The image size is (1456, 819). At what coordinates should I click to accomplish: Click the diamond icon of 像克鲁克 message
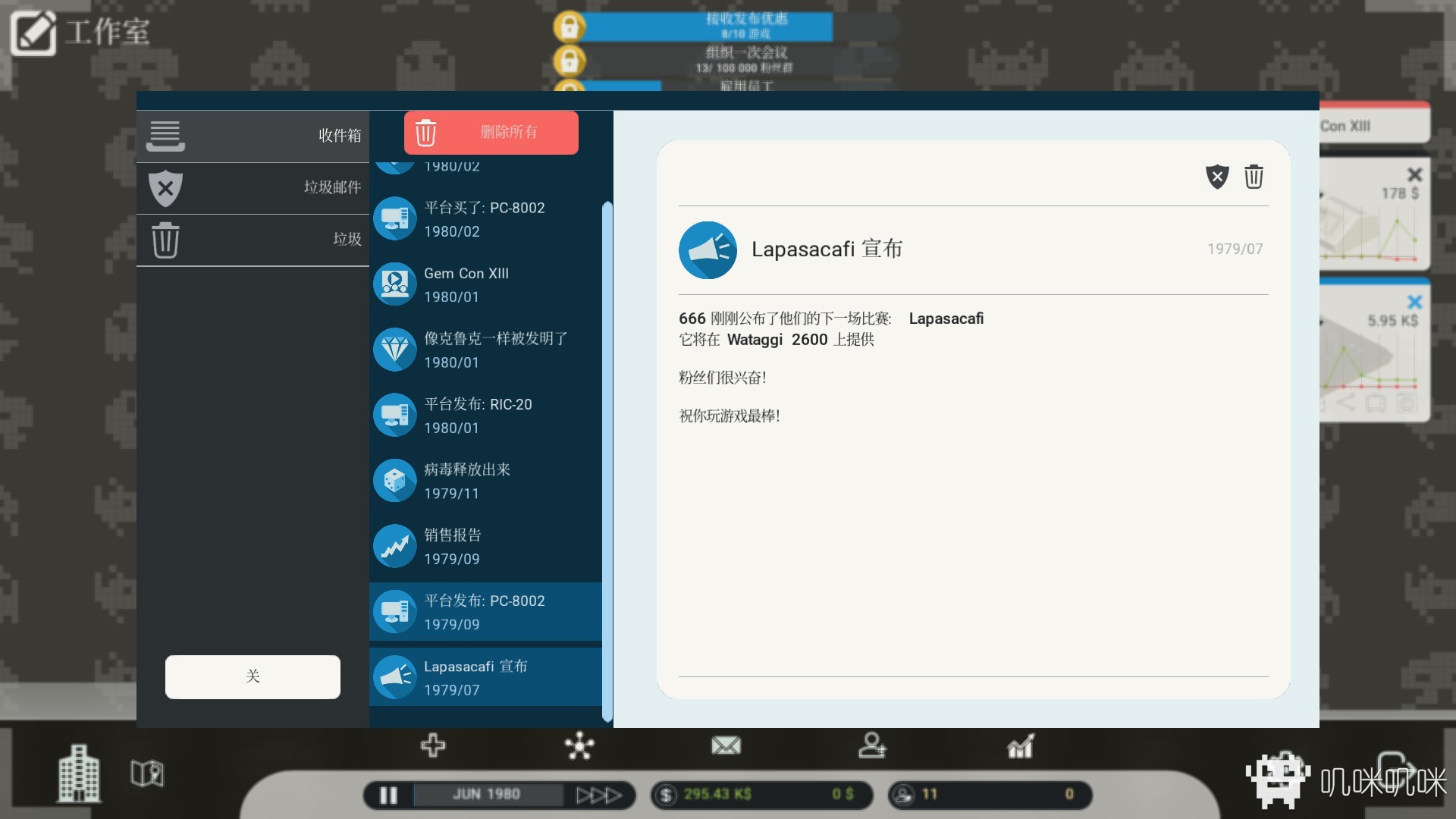coord(395,350)
